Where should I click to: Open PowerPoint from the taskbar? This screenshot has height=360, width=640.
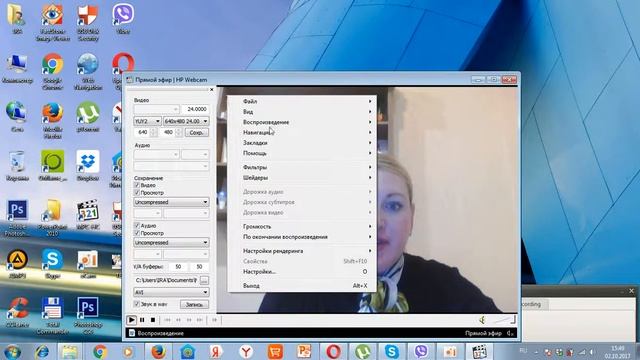(x=304, y=351)
